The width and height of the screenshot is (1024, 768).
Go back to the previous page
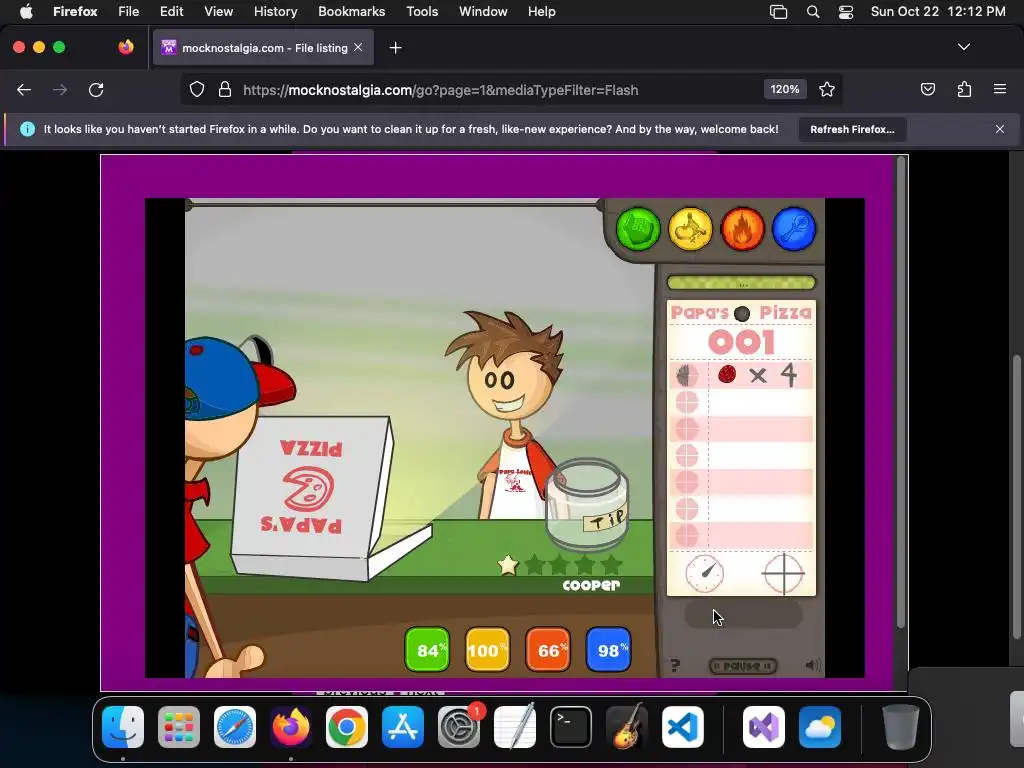[24, 89]
